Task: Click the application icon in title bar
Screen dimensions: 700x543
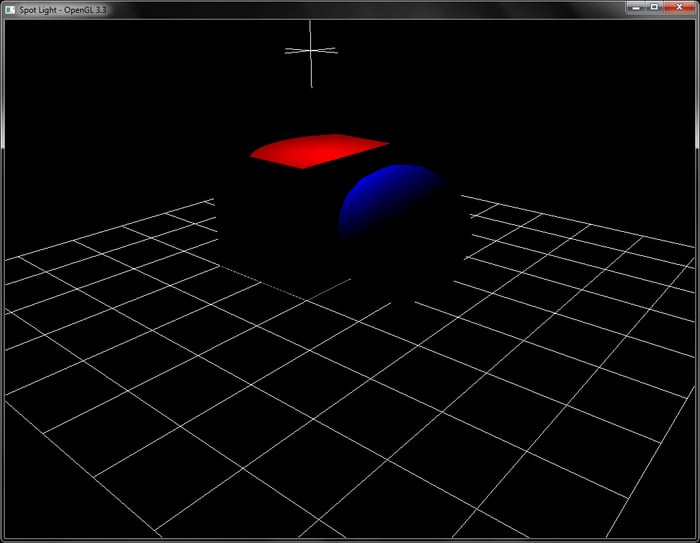Action: coord(10,9)
